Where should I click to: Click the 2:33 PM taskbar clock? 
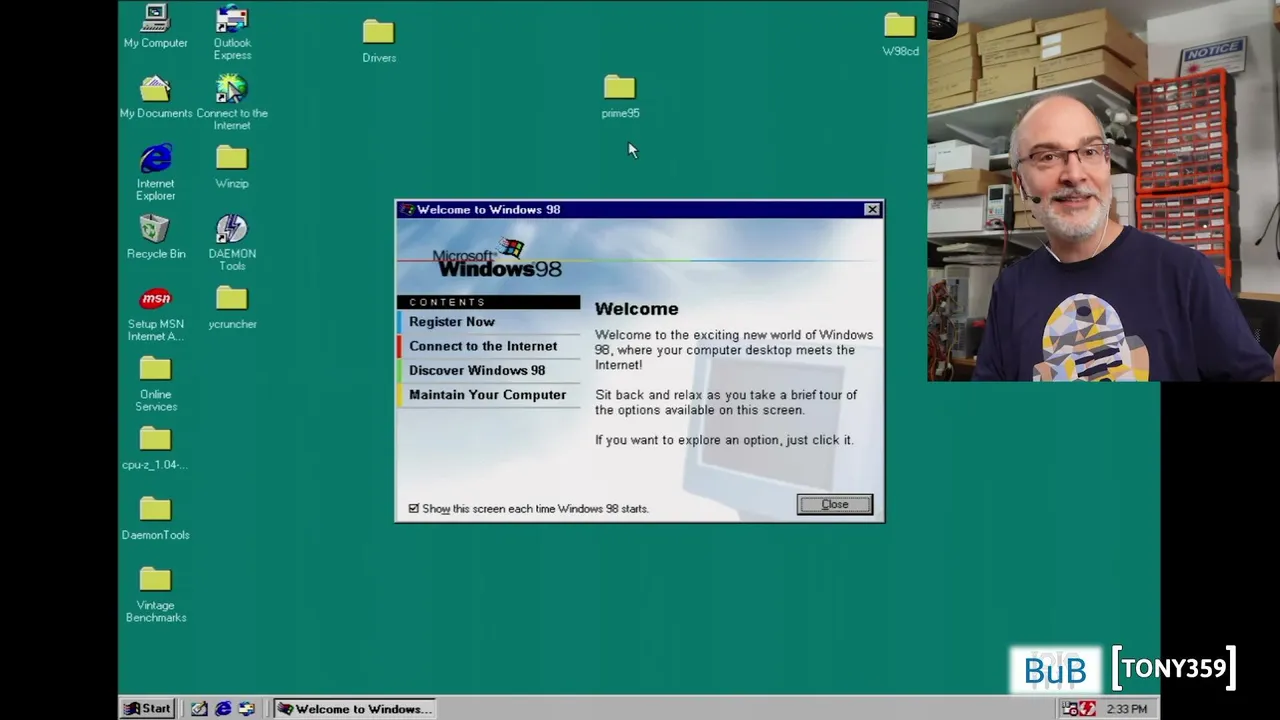click(x=1127, y=709)
